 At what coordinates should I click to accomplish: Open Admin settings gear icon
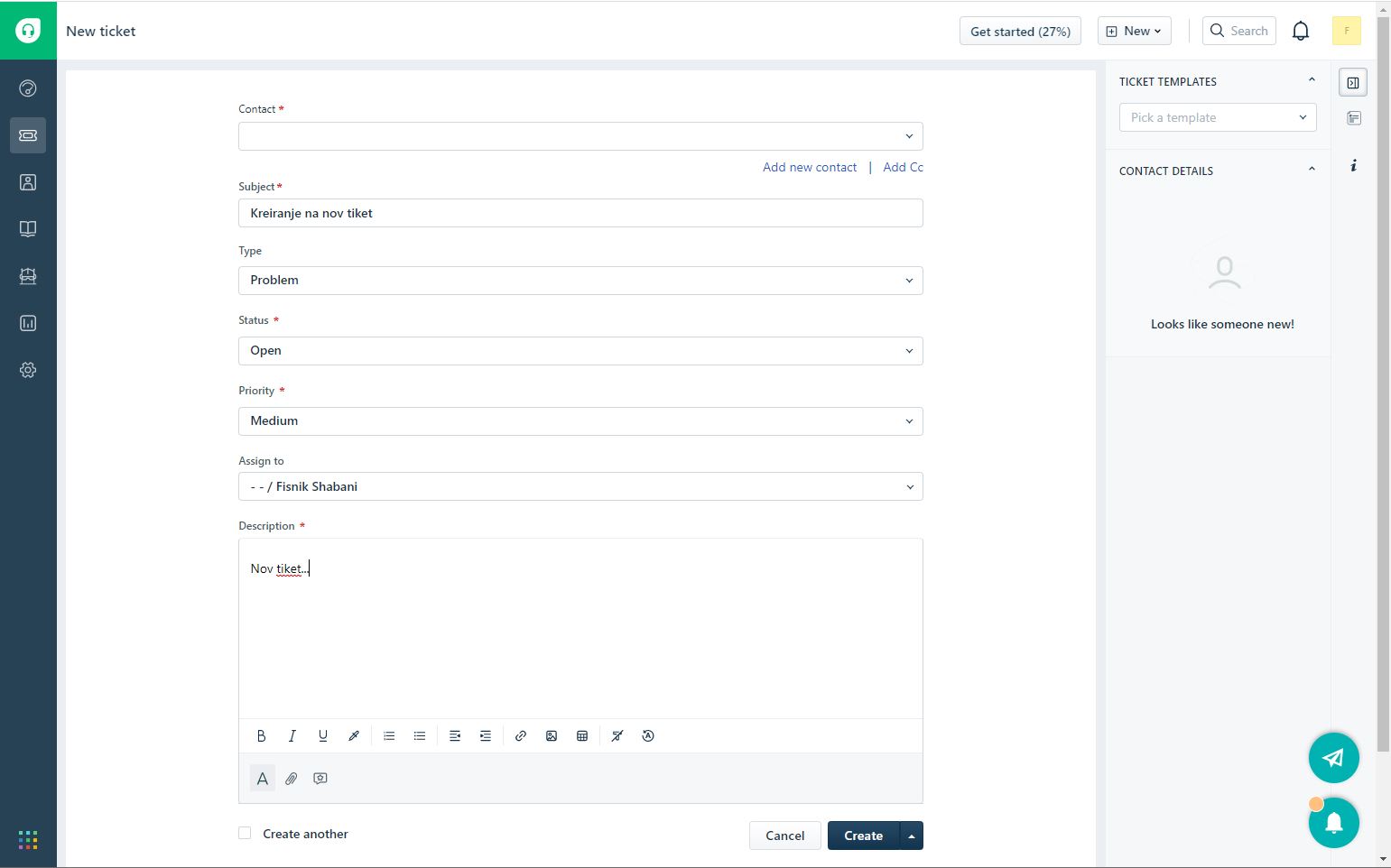28,370
